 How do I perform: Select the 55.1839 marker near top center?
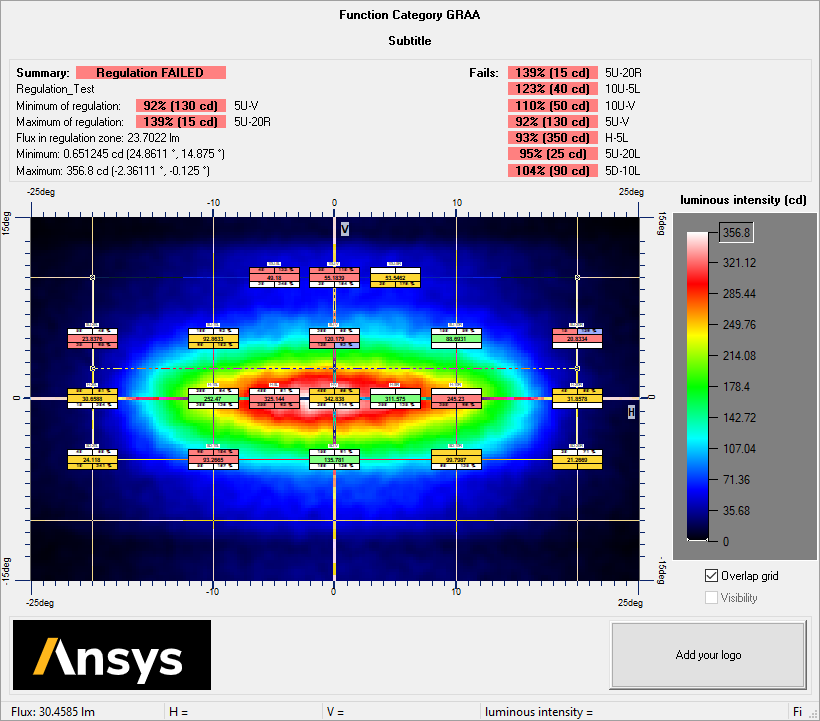pyautogui.click(x=335, y=278)
